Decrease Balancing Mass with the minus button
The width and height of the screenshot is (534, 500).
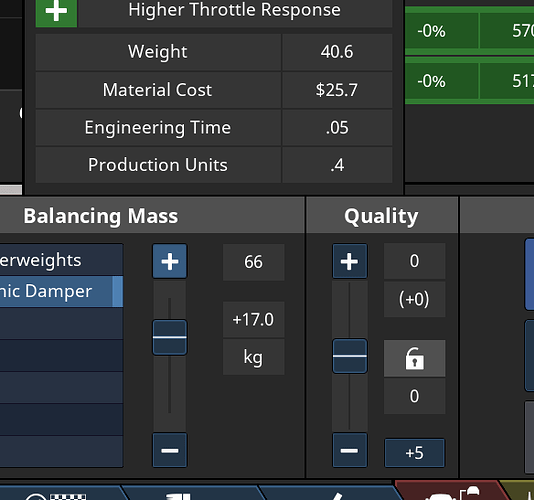[170, 450]
